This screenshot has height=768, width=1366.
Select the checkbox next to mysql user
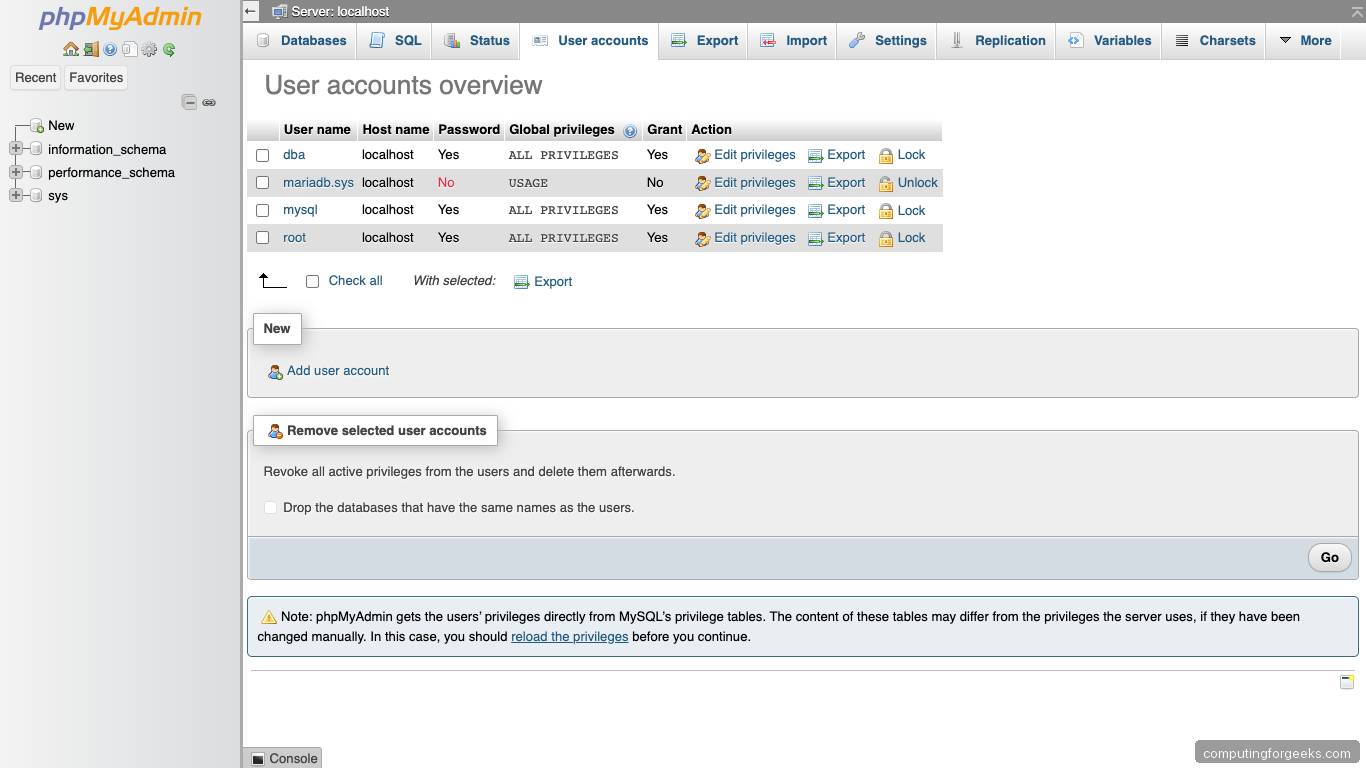(262, 210)
